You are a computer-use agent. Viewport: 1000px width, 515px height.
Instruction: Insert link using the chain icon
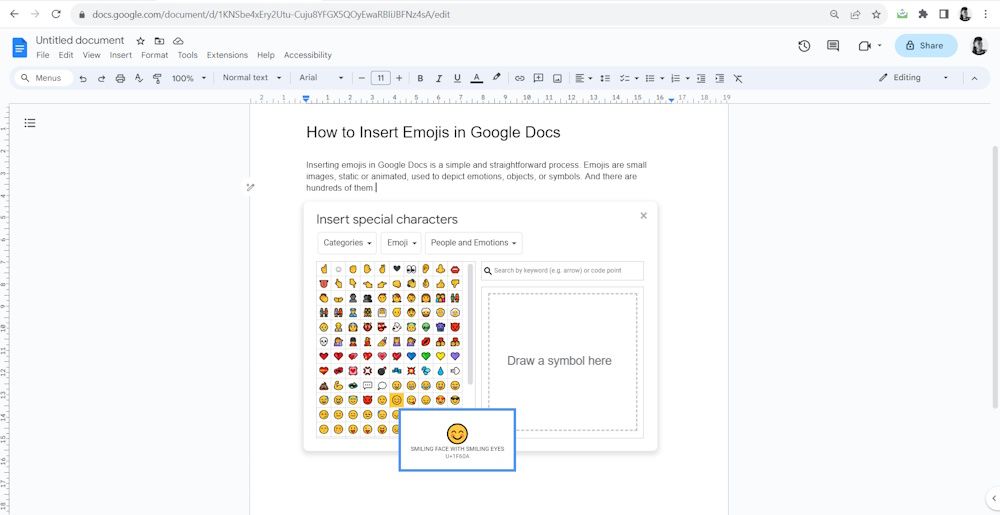[x=520, y=78]
